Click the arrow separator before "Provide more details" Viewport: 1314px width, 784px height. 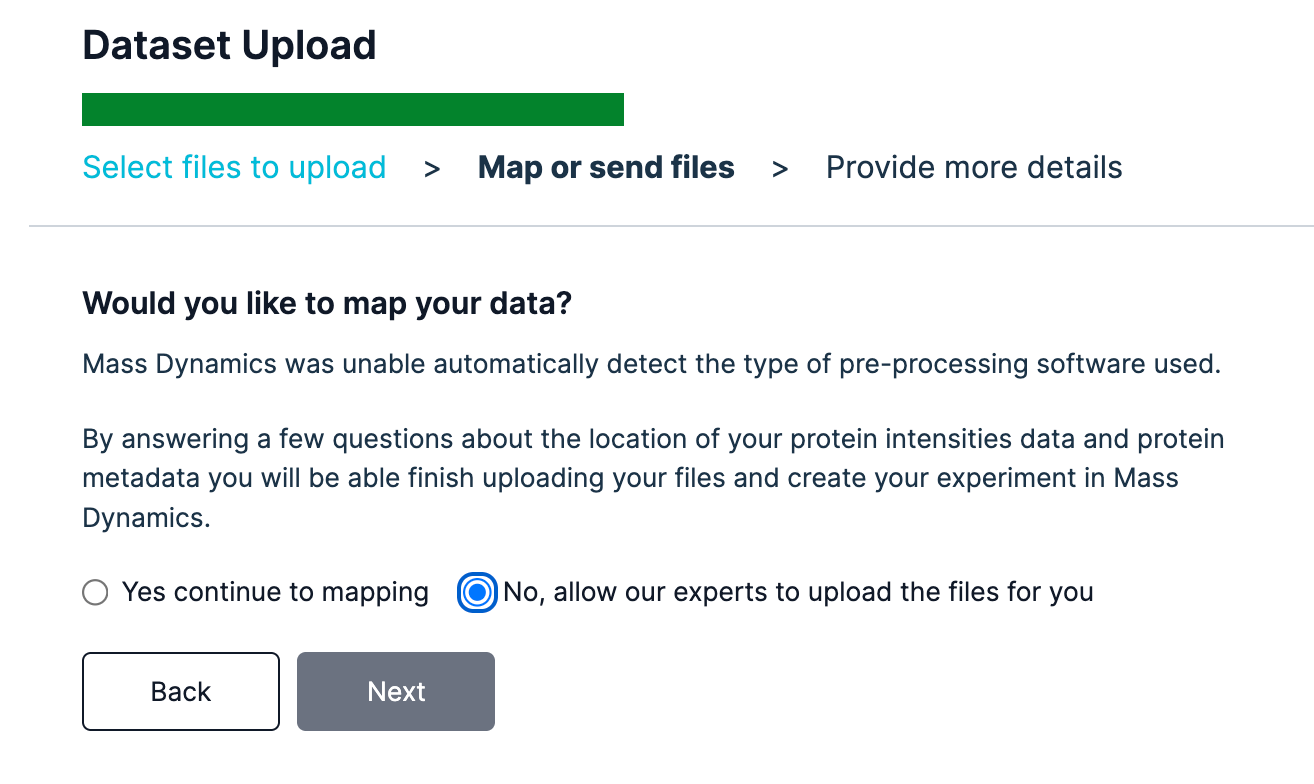point(780,169)
